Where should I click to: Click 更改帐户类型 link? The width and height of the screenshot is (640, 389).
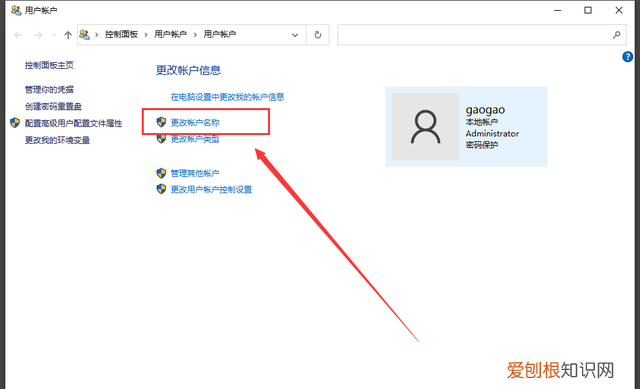pos(195,139)
